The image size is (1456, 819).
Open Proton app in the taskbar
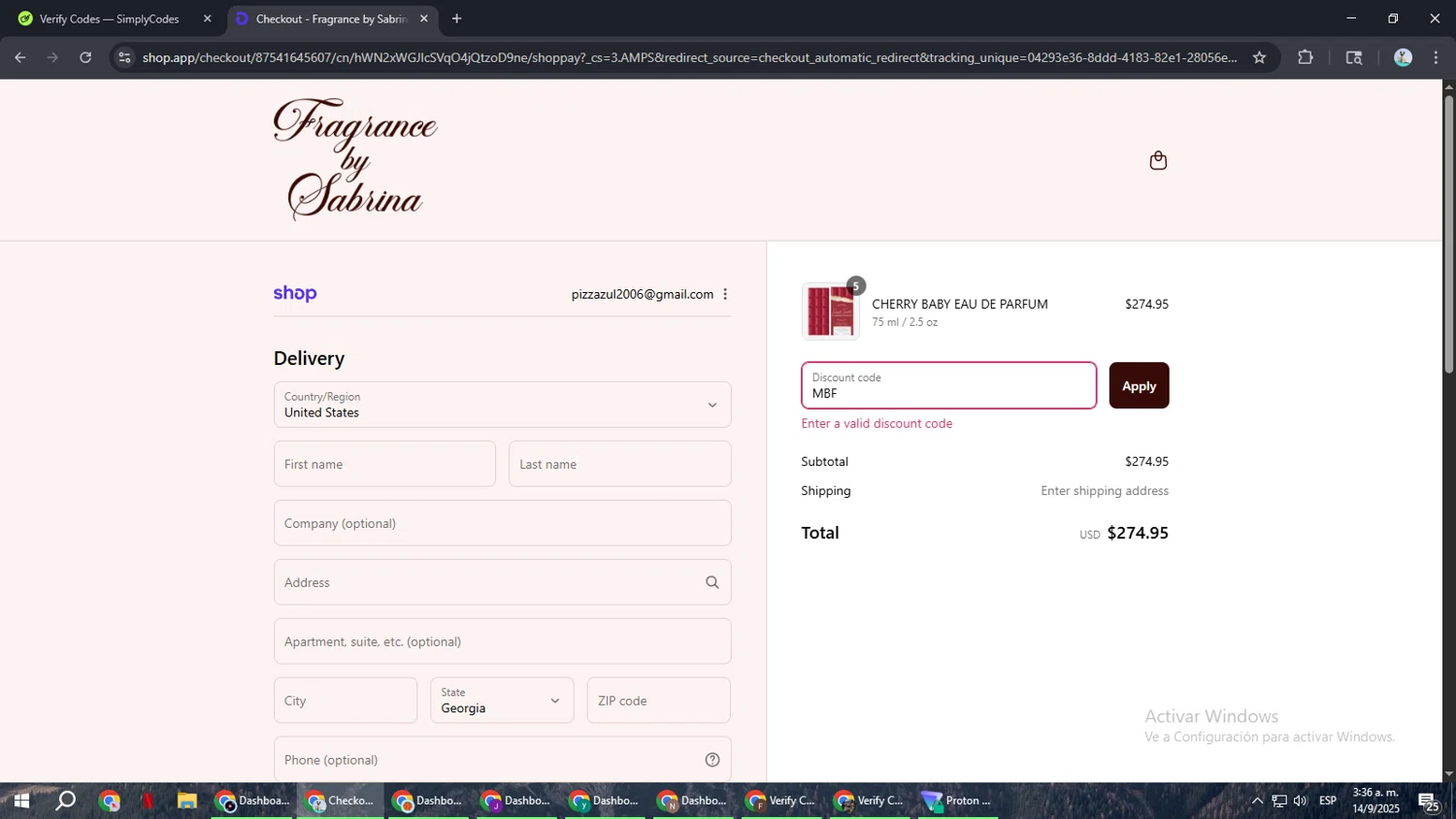(958, 801)
